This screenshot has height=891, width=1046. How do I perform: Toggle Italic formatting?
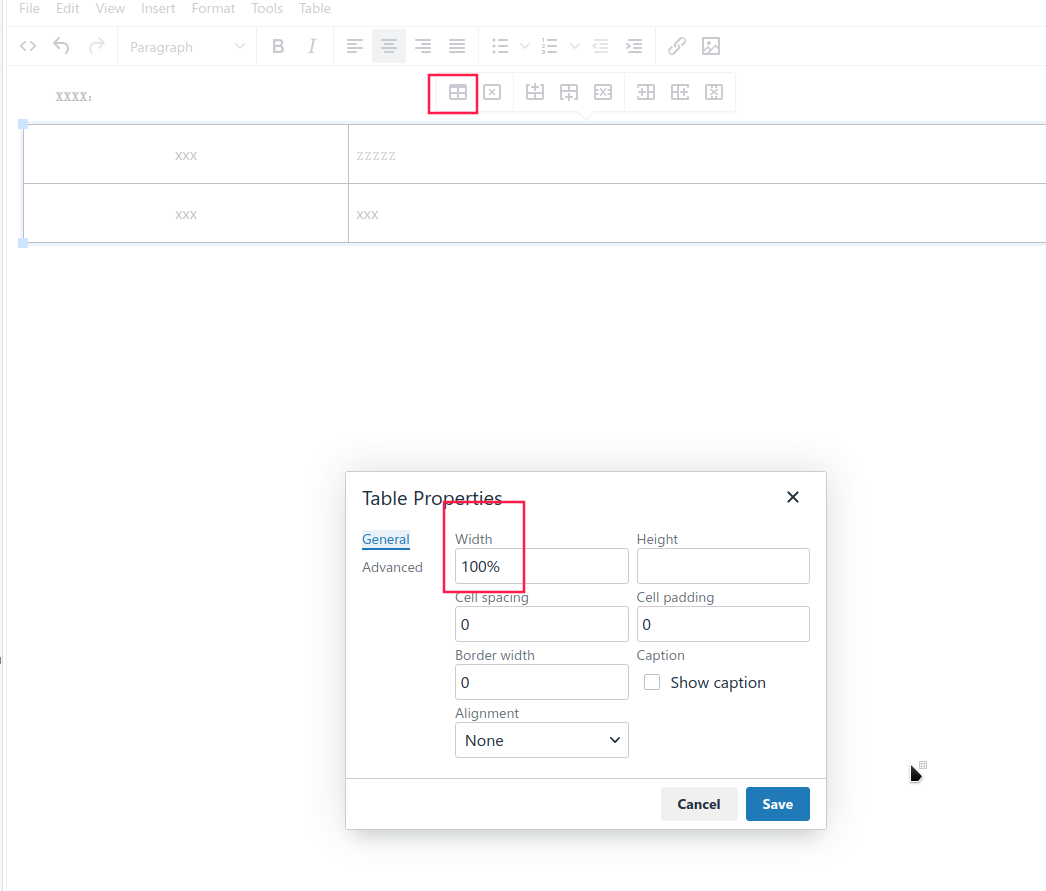[x=311, y=46]
